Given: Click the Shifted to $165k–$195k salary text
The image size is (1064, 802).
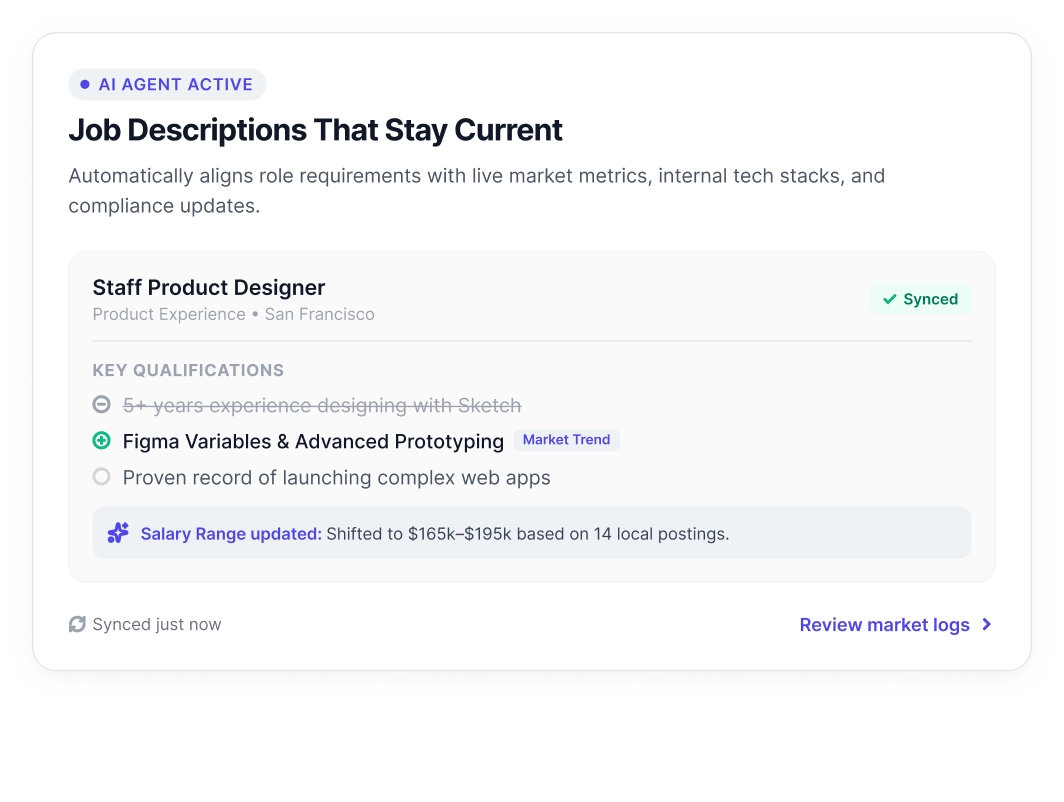Looking at the screenshot, I should coord(528,534).
